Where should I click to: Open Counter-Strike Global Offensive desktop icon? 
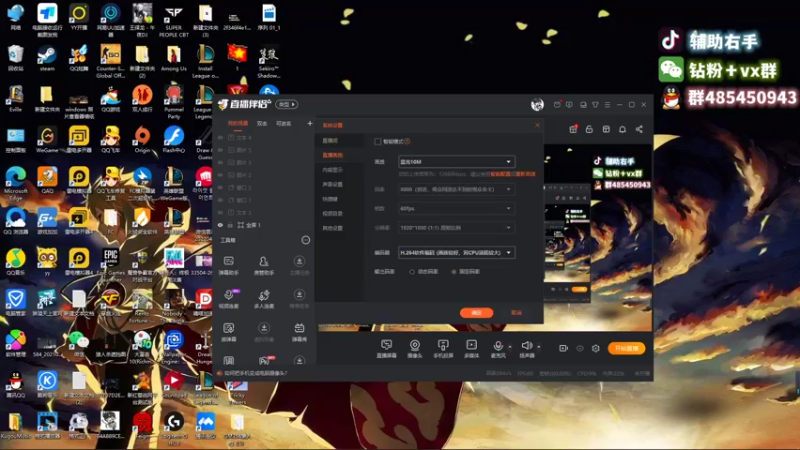coord(110,61)
